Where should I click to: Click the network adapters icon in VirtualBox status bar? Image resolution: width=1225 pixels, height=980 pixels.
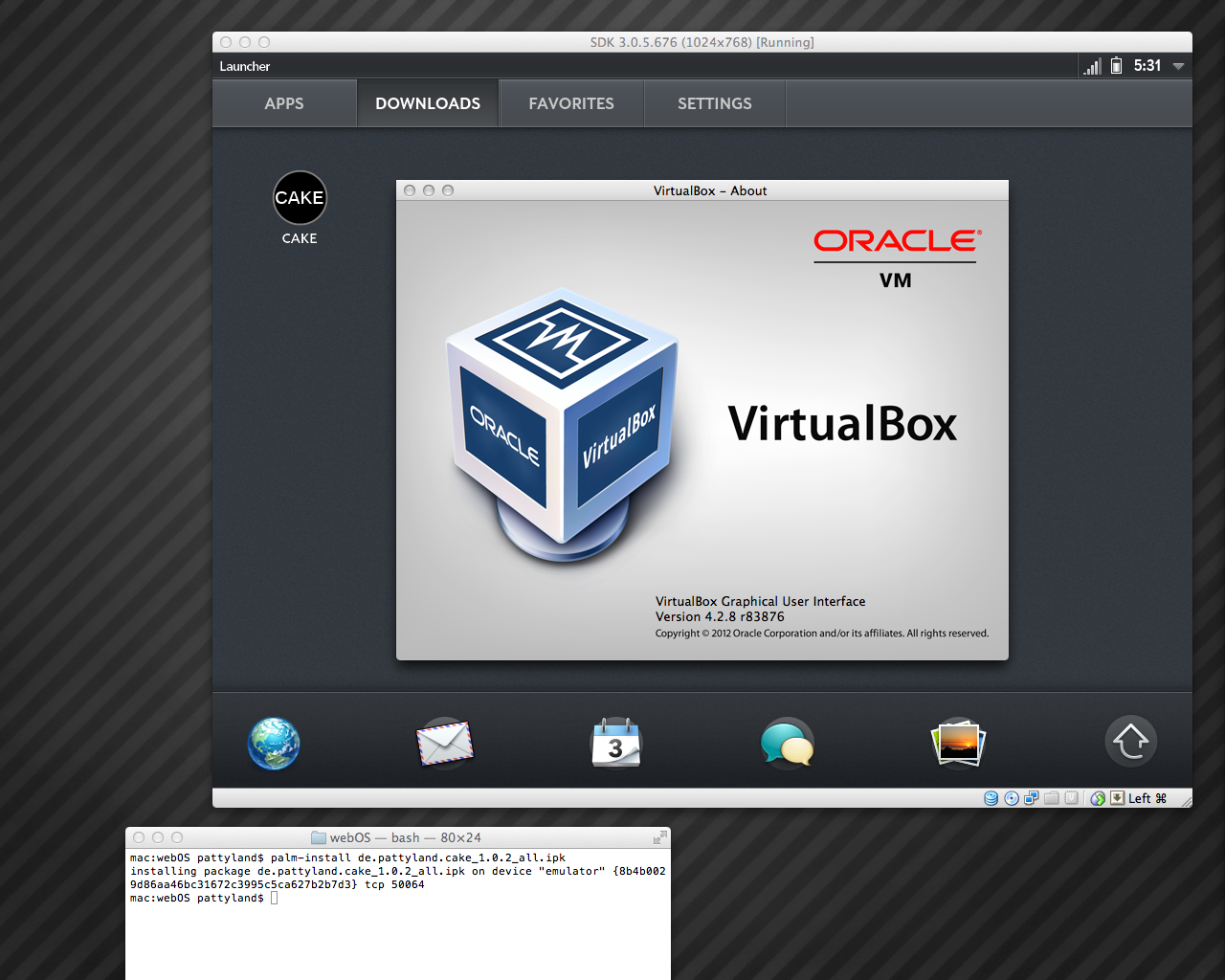1031,797
